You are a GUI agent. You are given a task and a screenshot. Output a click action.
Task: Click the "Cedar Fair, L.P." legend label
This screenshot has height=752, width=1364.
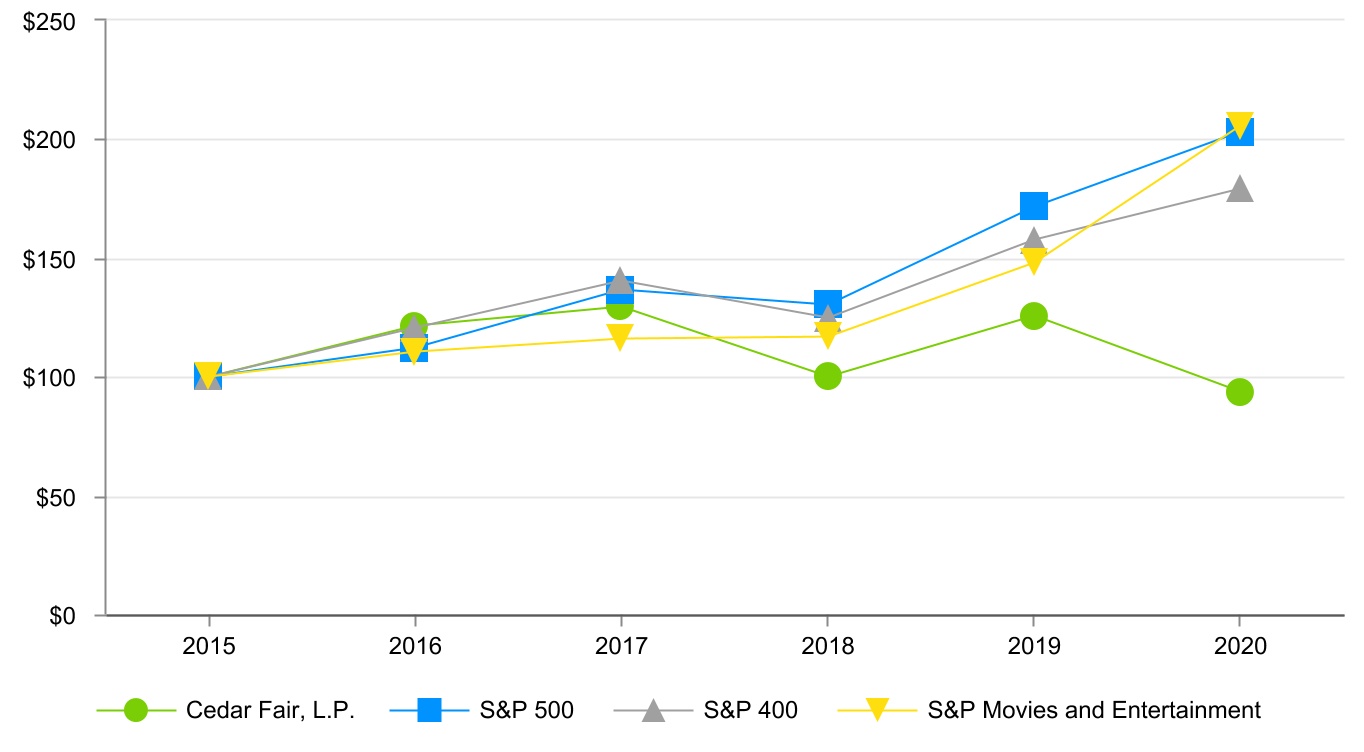[270, 710]
